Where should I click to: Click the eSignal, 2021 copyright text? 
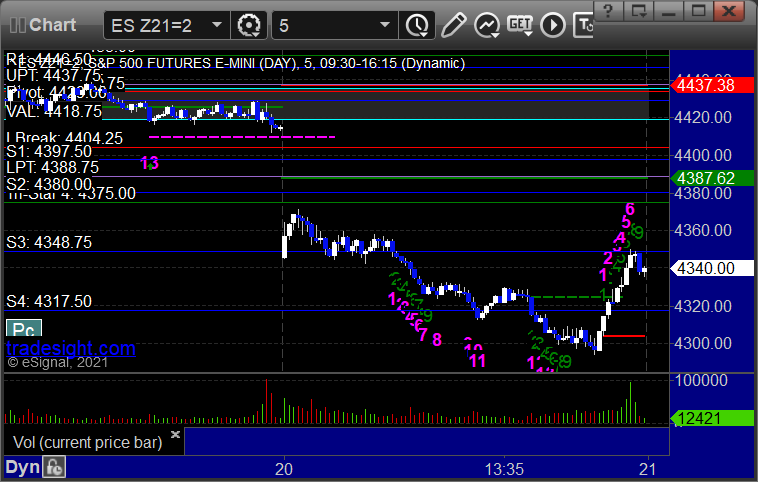[58, 362]
